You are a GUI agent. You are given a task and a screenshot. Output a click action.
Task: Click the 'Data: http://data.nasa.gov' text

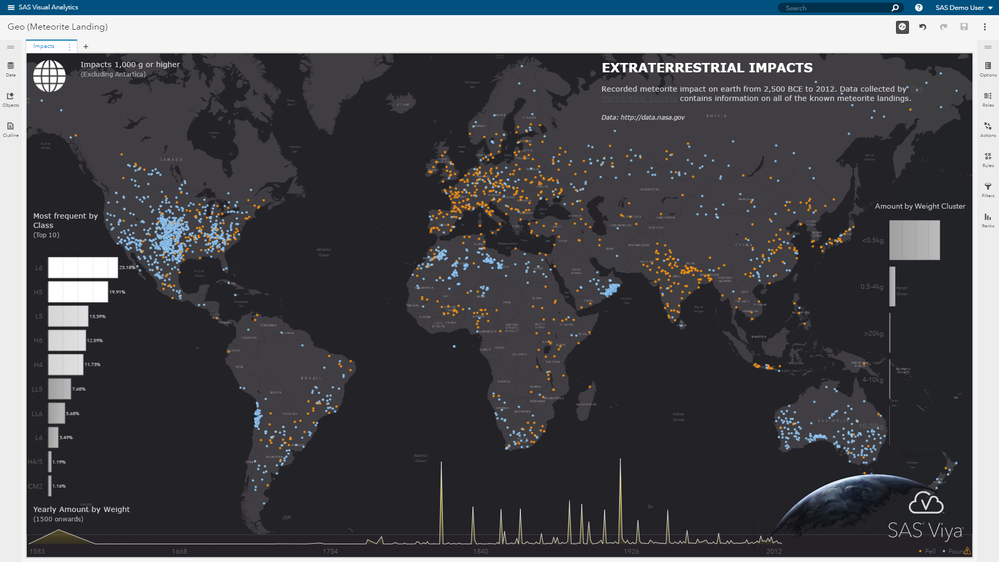643,117
